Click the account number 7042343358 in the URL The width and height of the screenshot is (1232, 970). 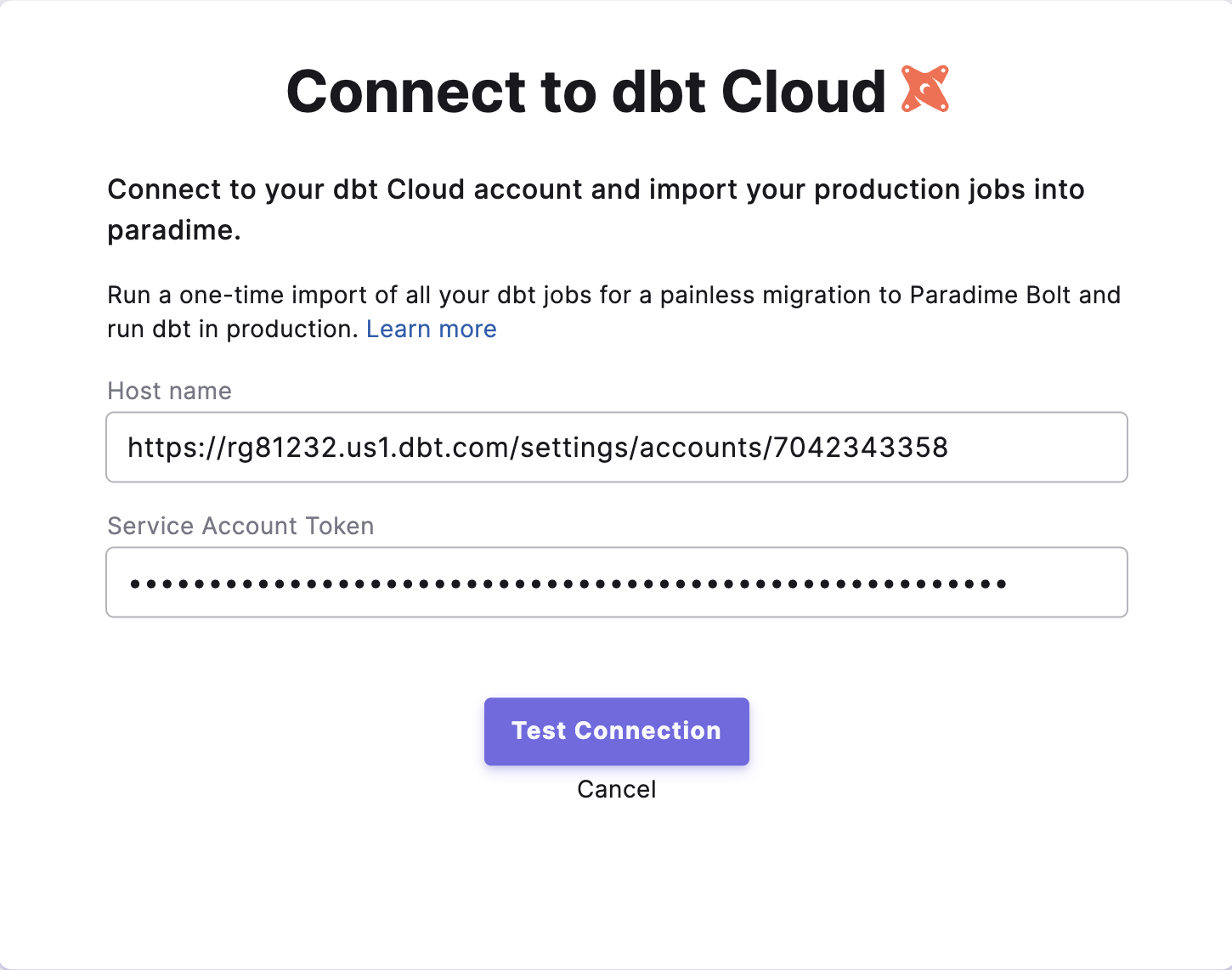pyautogui.click(x=861, y=448)
